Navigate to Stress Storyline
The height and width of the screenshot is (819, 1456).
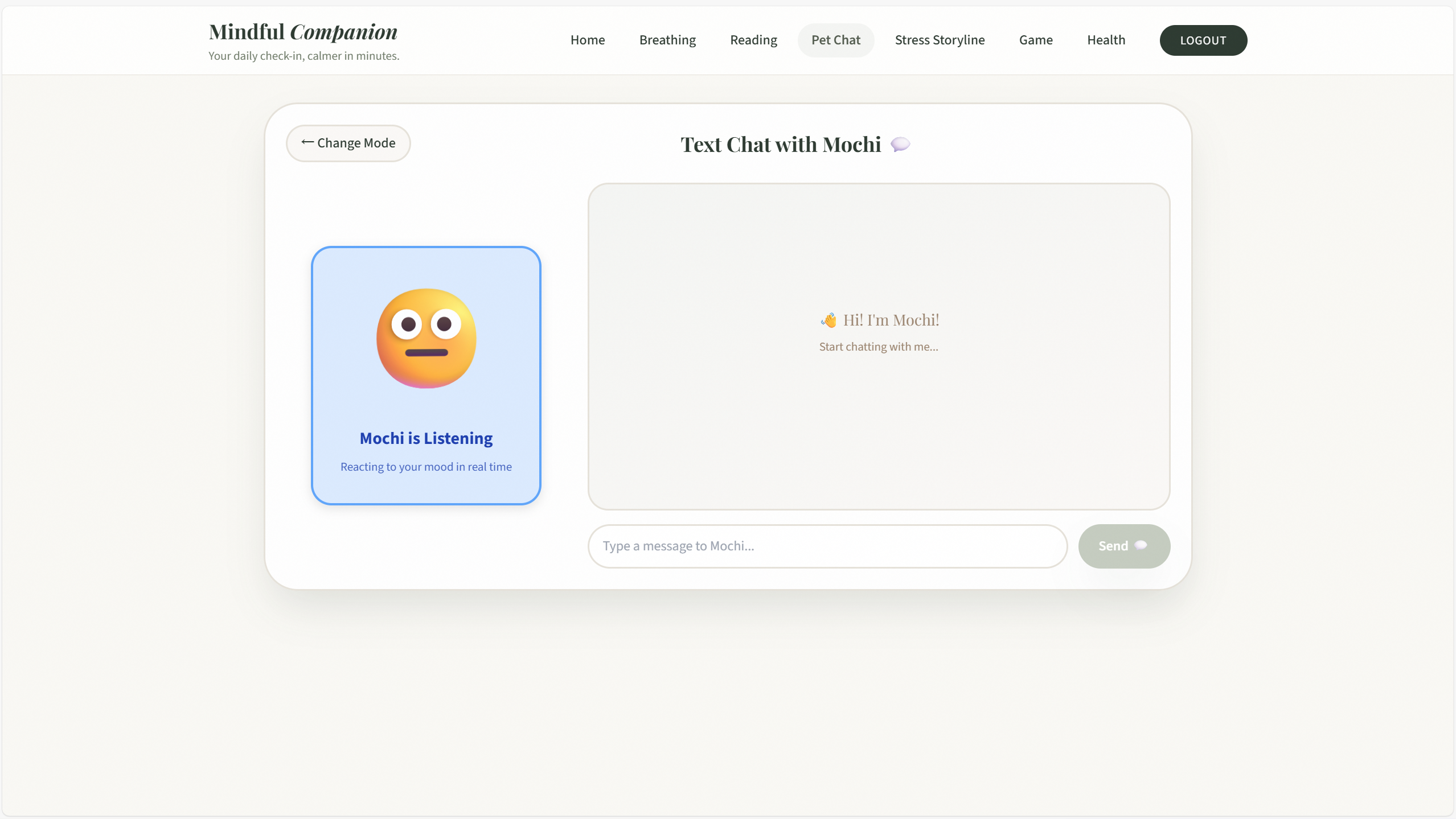[939, 40]
